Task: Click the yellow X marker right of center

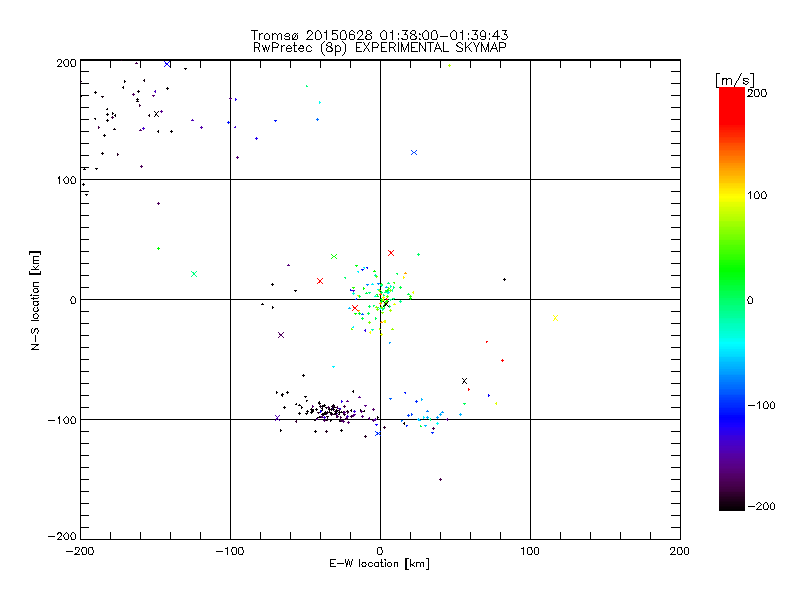Action: pos(556,318)
